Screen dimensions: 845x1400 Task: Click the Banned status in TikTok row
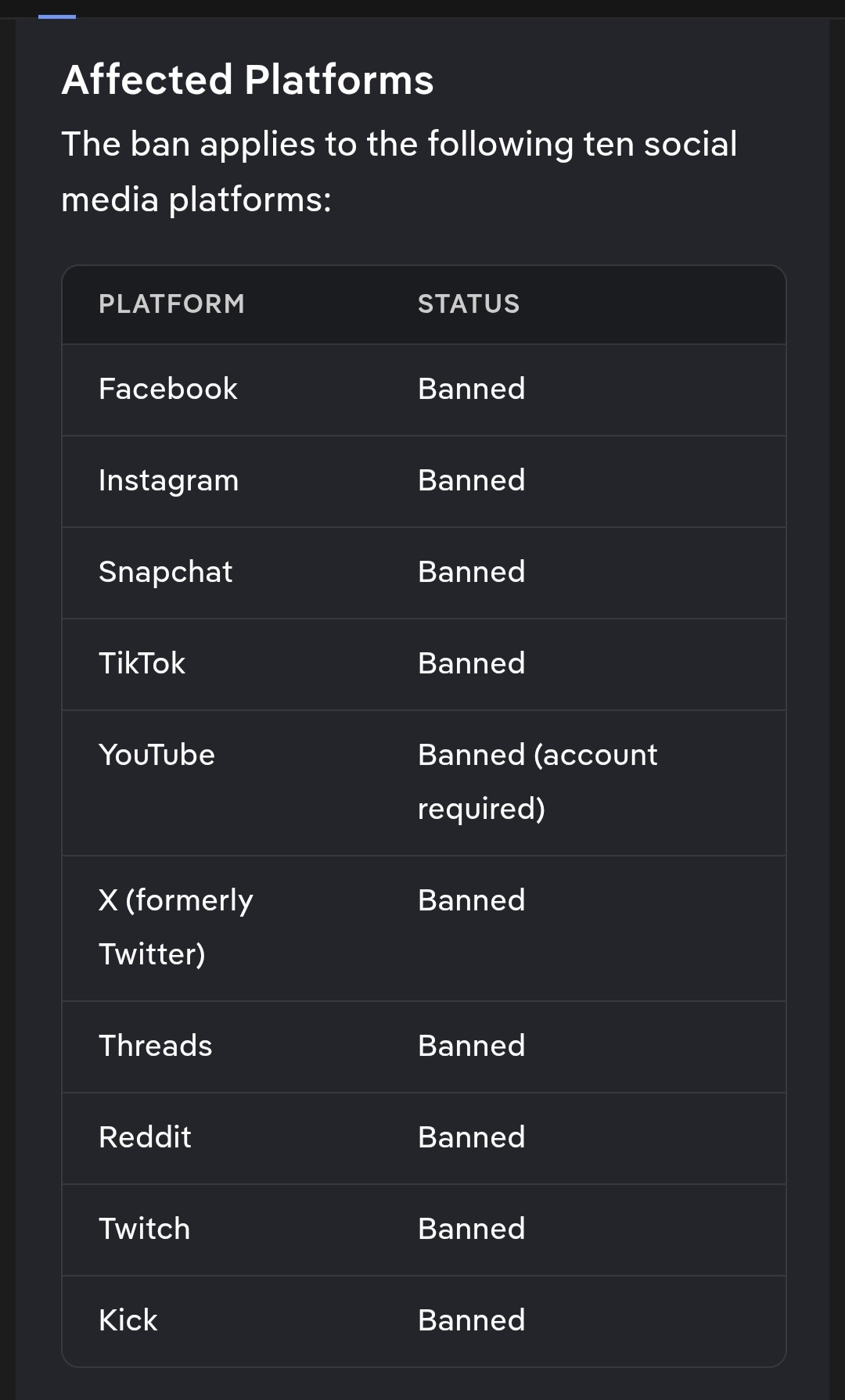(471, 663)
